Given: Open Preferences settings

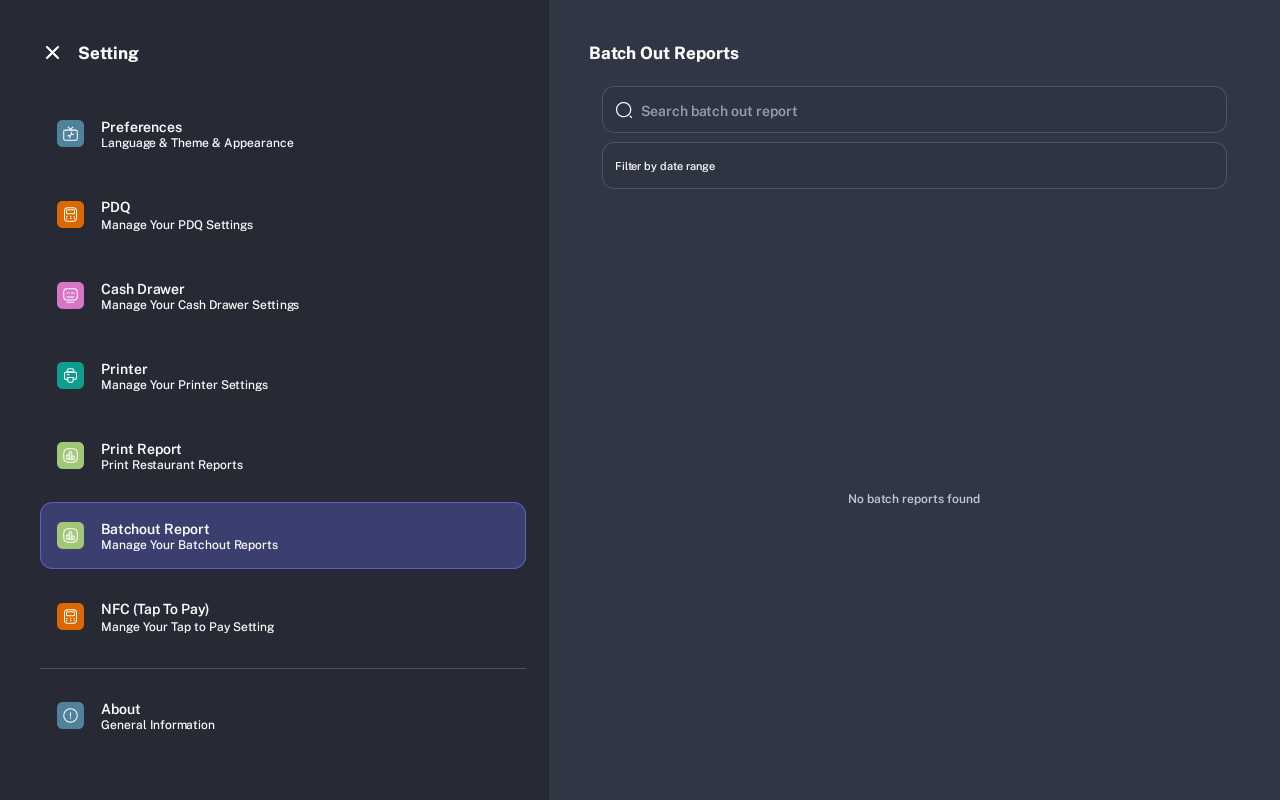Looking at the screenshot, I should [x=283, y=135].
